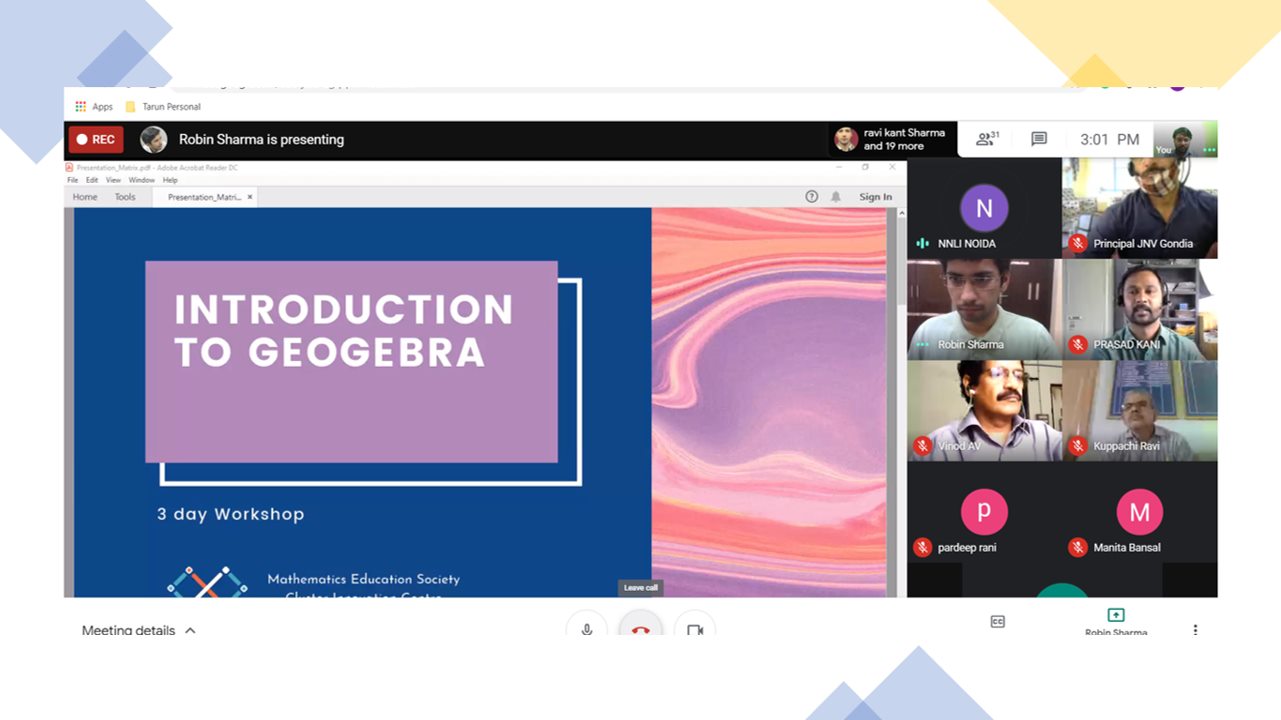Click the Acrobat window restore button
The width and height of the screenshot is (1281, 720).
865,167
